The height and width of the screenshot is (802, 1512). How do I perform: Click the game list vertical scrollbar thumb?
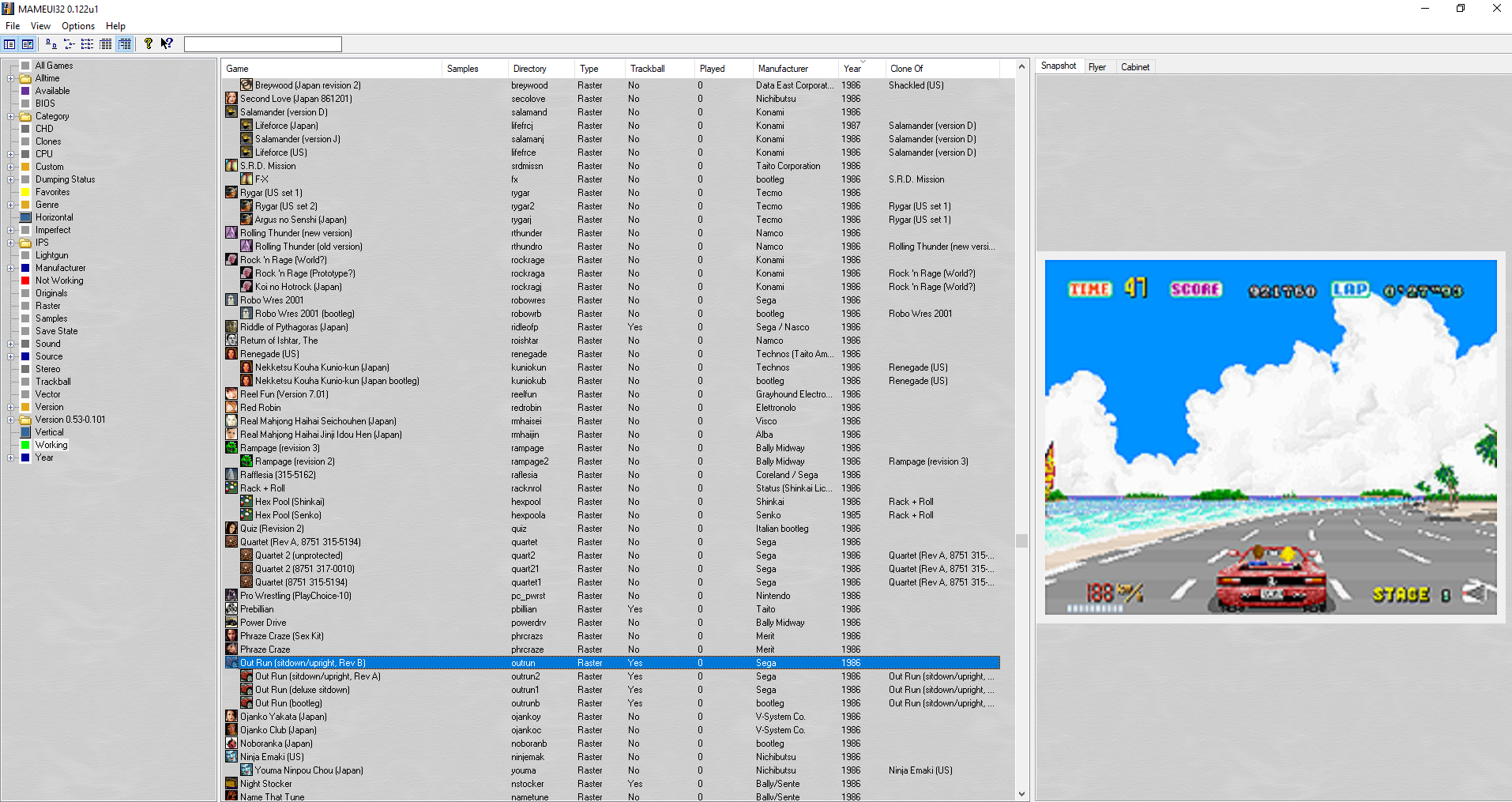(x=1021, y=540)
